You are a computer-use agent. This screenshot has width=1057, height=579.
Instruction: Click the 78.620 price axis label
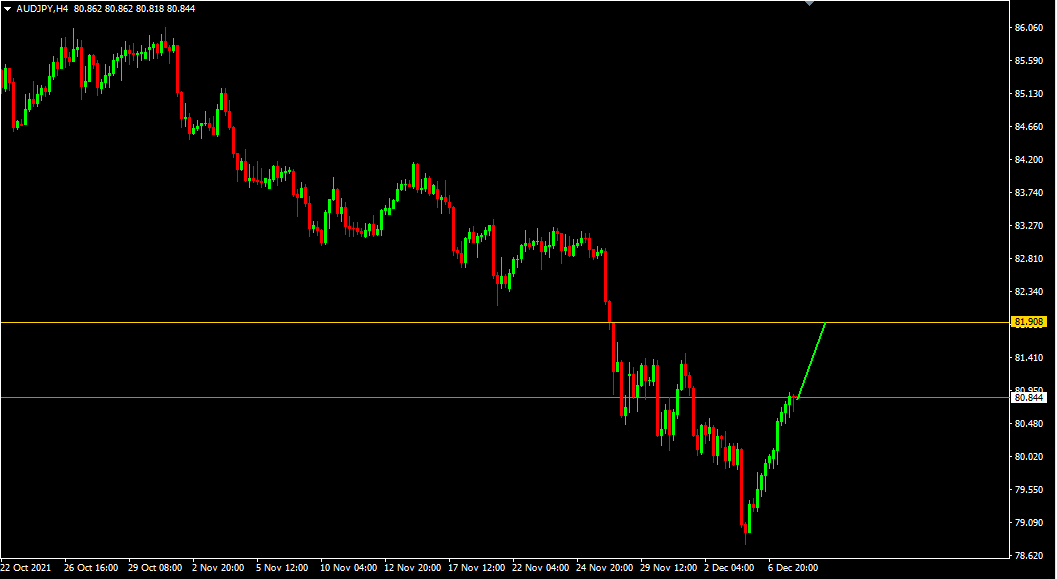tap(1029, 555)
